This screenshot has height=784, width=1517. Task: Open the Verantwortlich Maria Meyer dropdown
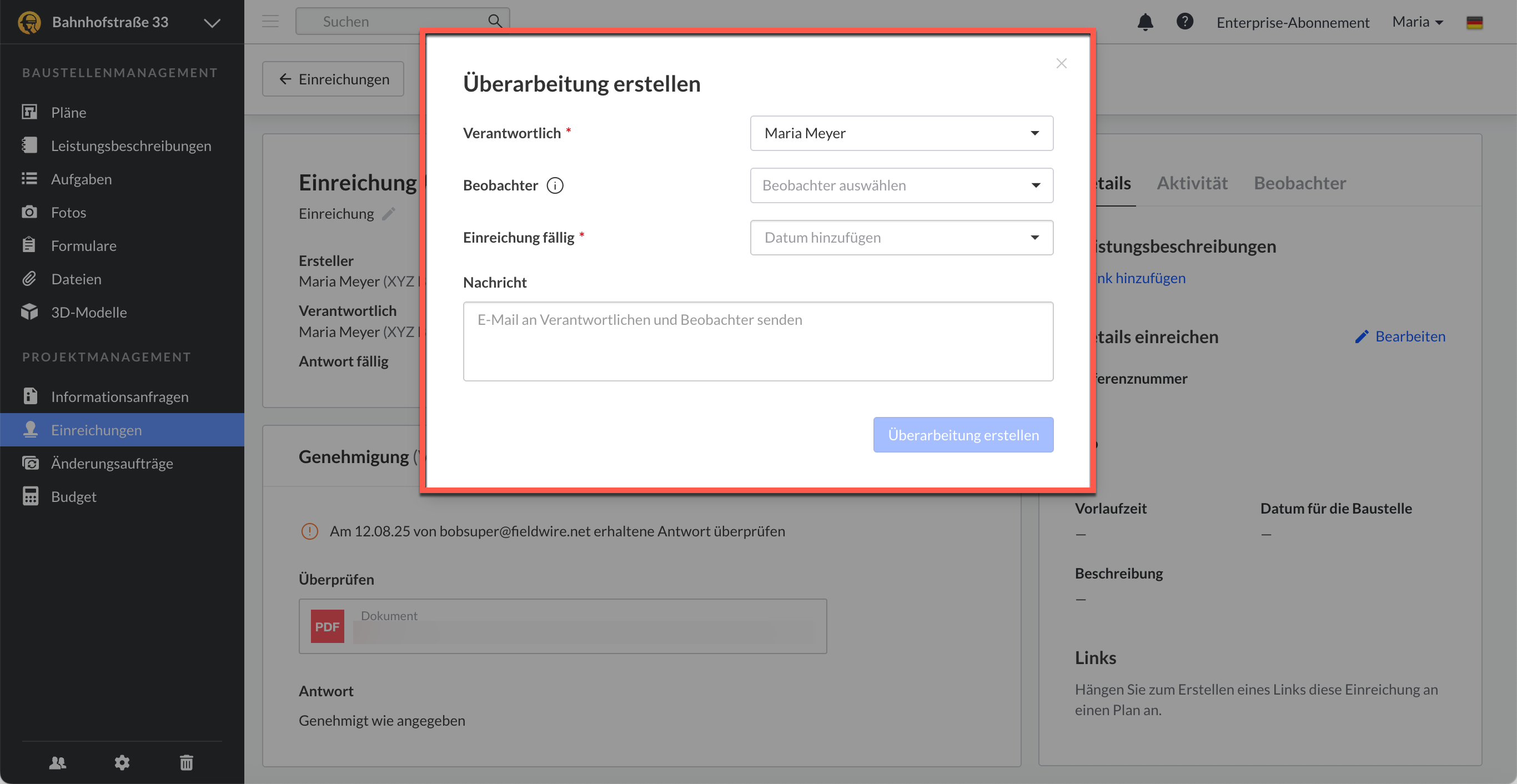click(x=901, y=133)
